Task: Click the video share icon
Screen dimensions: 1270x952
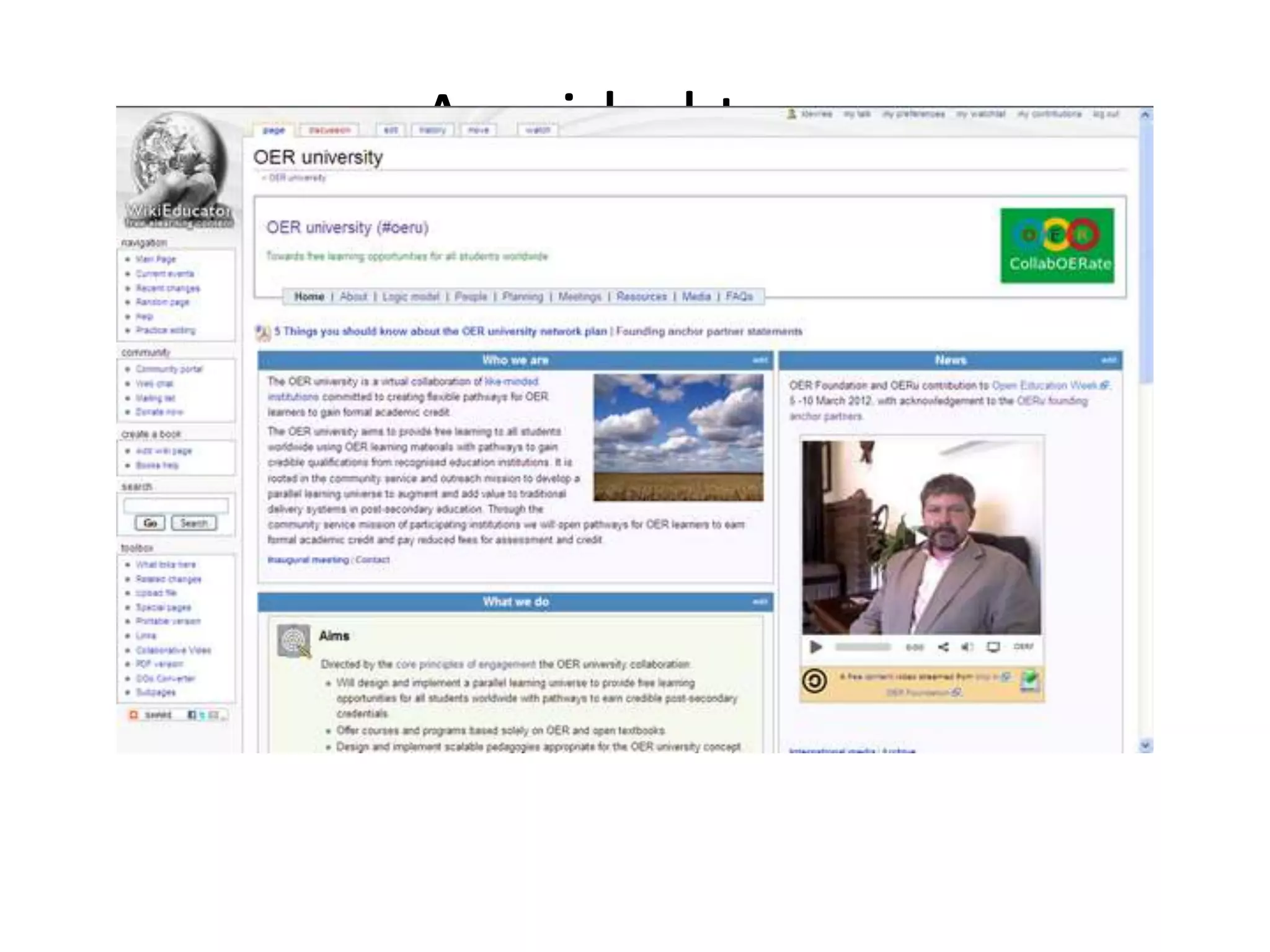Action: (943, 647)
